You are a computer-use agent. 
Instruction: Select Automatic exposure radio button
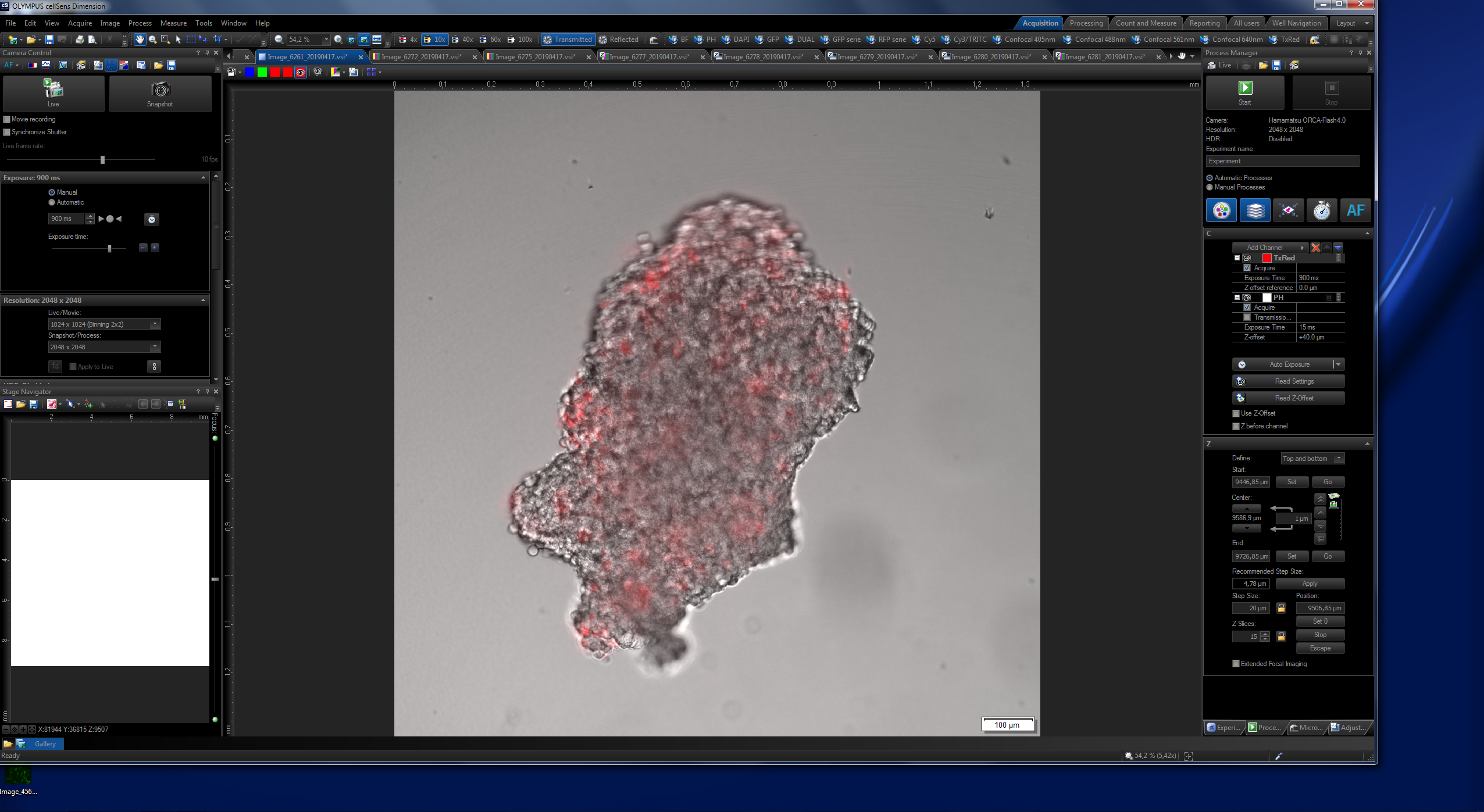click(52, 202)
